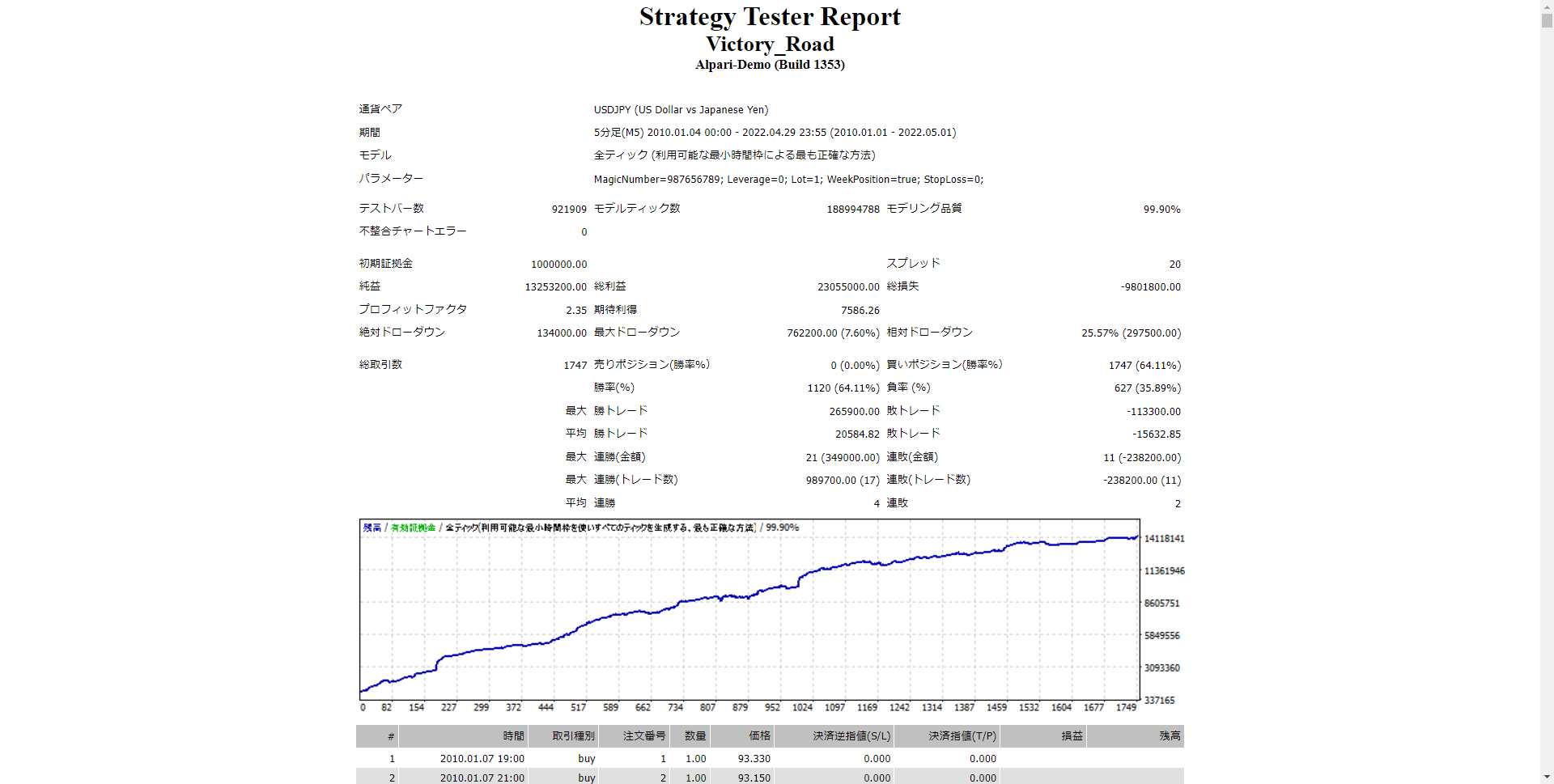Click the Strategy Tester Report heading
1554x784 pixels.
(770, 17)
